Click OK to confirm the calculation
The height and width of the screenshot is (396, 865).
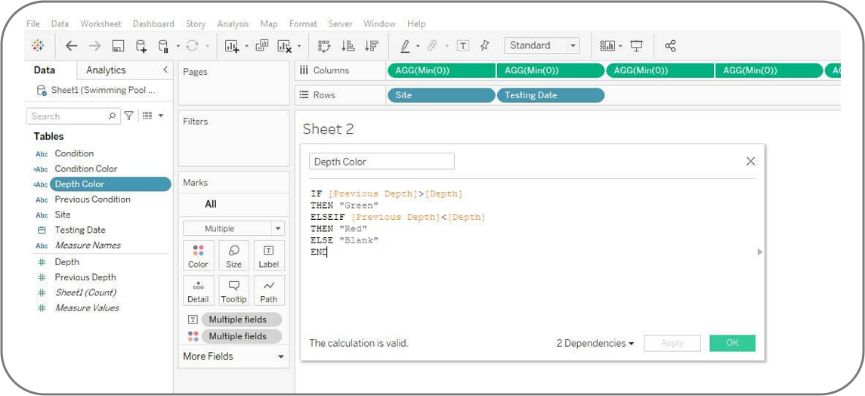(732, 343)
